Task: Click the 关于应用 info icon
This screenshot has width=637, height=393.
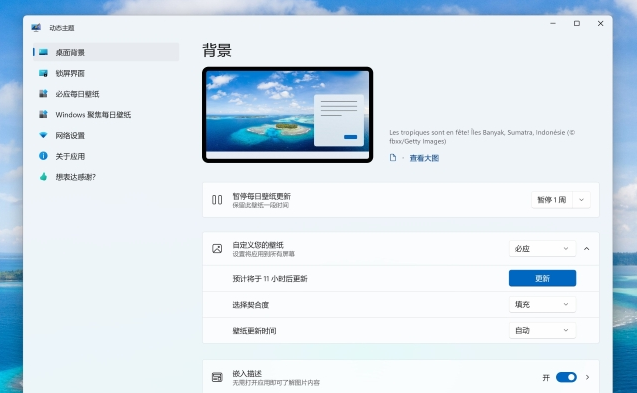Action: pyautogui.click(x=43, y=156)
